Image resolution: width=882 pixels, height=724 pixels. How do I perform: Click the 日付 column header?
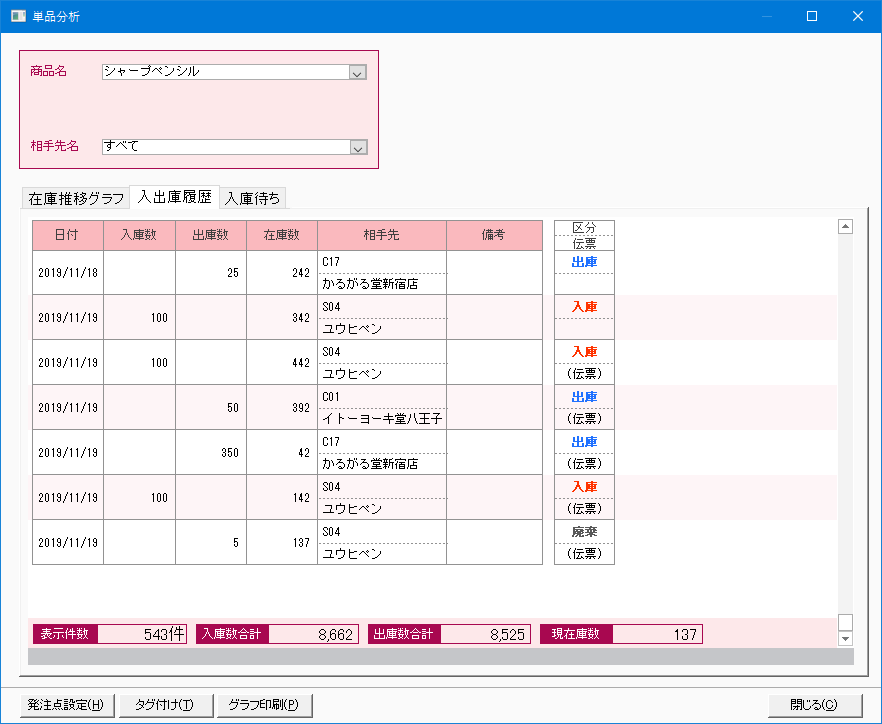pos(68,235)
